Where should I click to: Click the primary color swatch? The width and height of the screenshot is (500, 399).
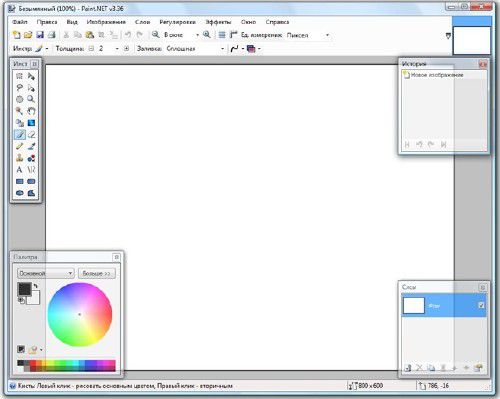coord(24,289)
